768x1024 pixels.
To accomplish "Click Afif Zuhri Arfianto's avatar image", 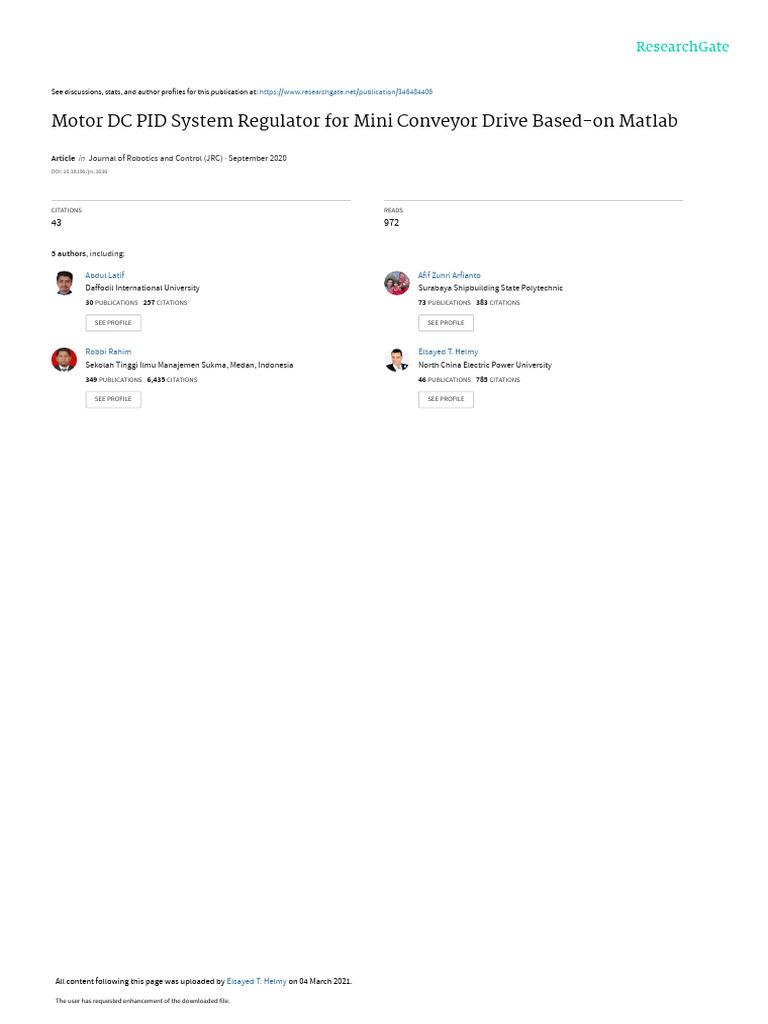I will [396, 283].
